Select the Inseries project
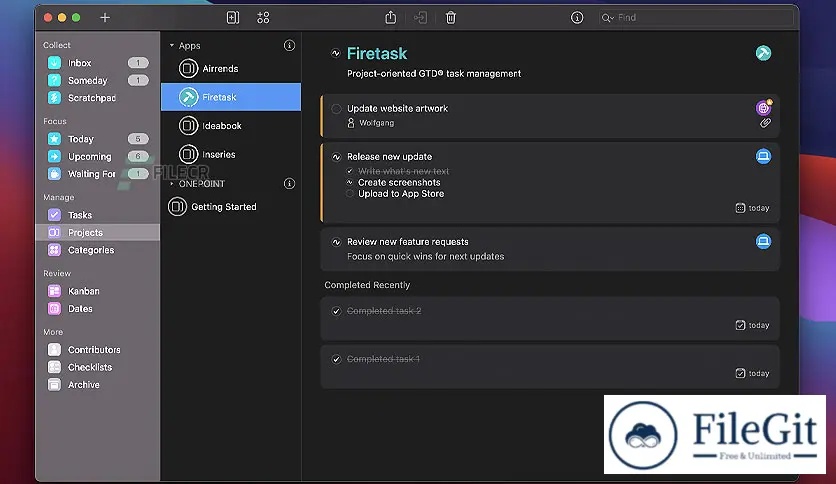836x484 pixels. tap(231, 155)
